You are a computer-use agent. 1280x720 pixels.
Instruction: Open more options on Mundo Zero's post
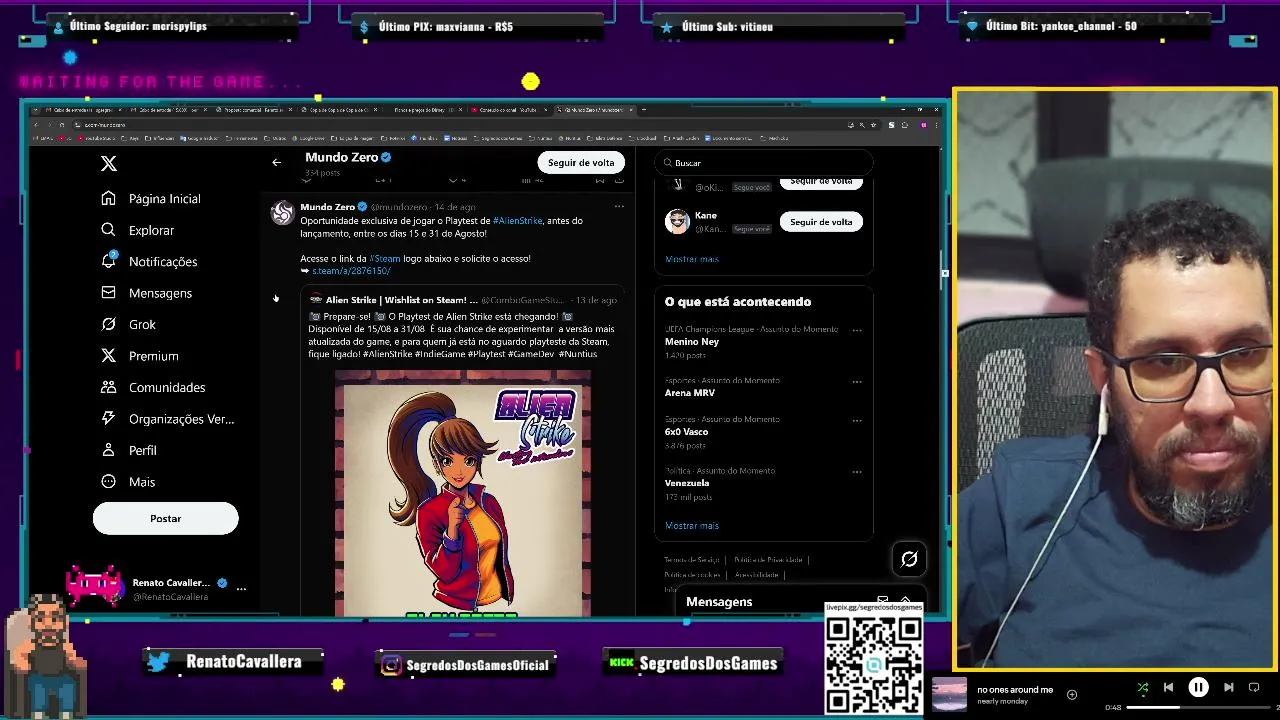[619, 207]
